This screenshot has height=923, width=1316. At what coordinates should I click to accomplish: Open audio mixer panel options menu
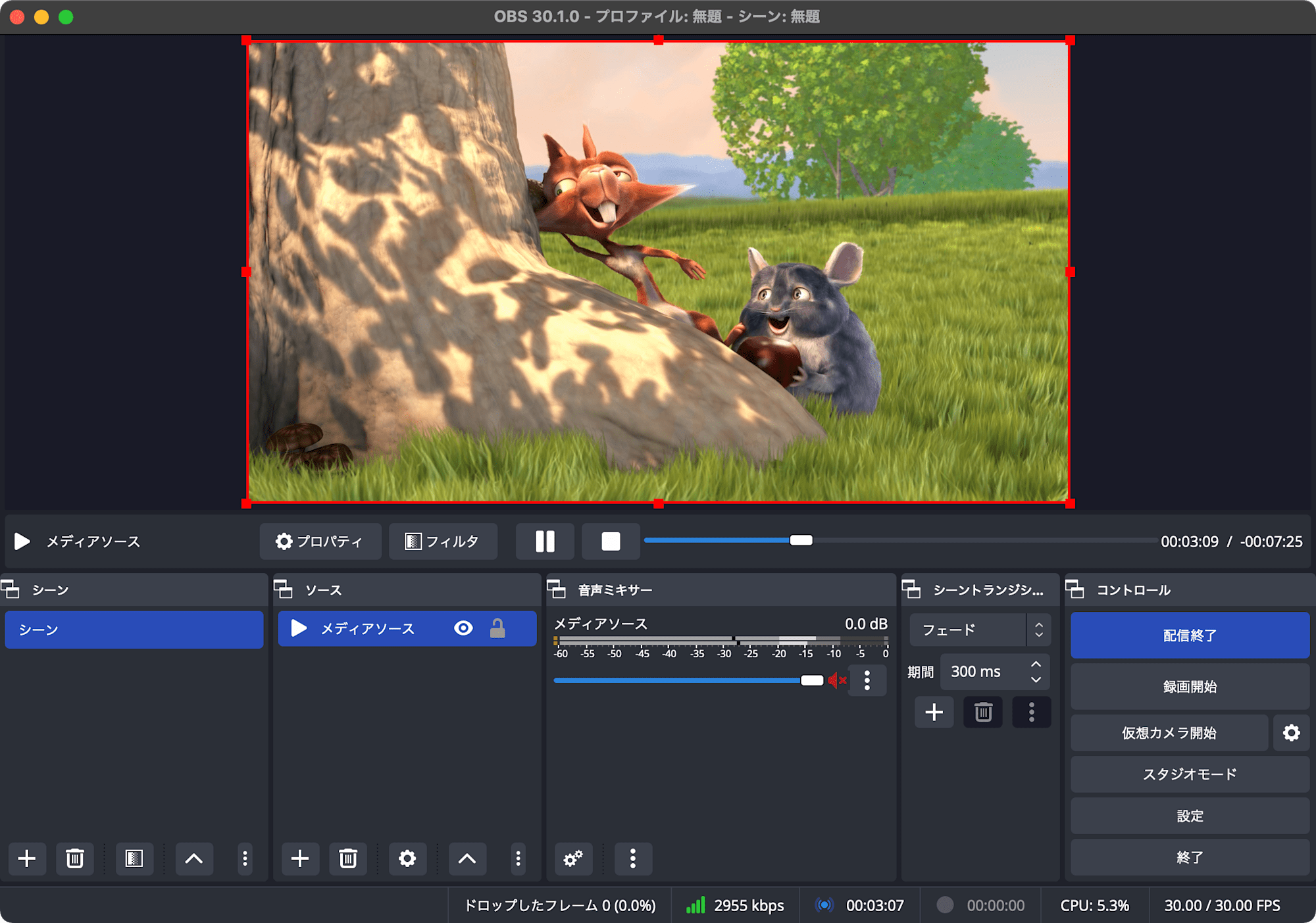[633, 858]
